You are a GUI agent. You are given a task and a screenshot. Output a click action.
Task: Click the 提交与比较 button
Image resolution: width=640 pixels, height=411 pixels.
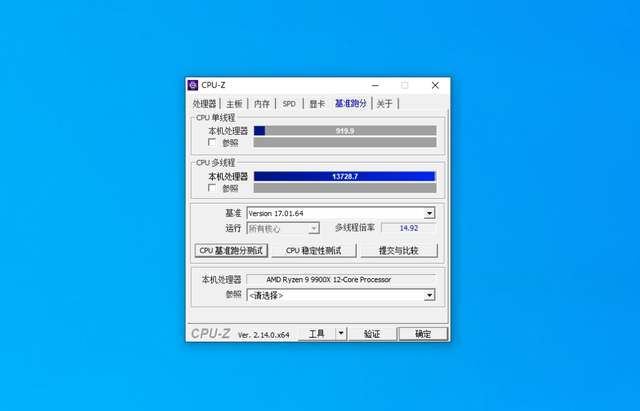click(399, 250)
